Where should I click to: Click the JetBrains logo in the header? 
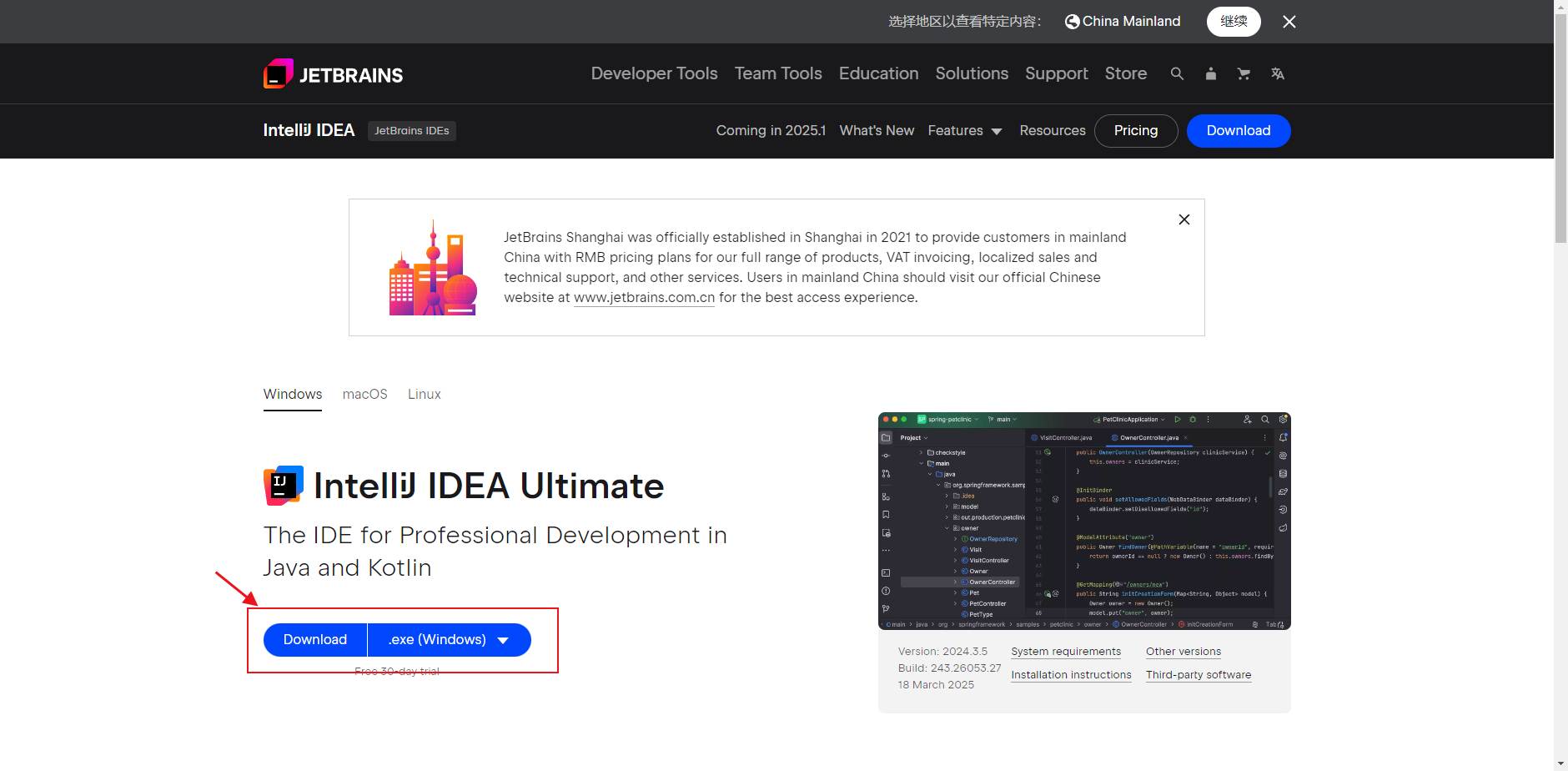pos(333,74)
